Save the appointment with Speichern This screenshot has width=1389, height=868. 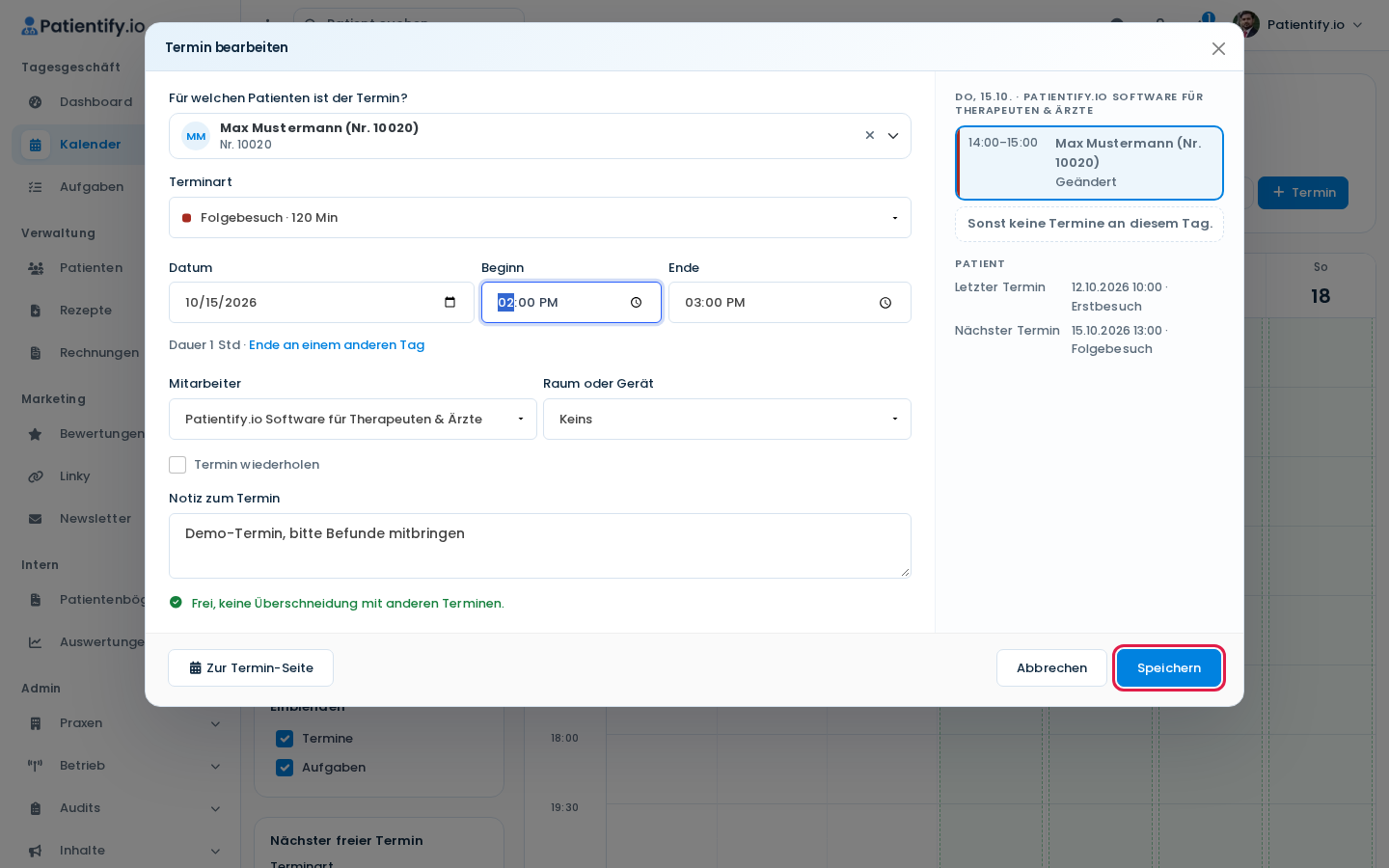1169,668
